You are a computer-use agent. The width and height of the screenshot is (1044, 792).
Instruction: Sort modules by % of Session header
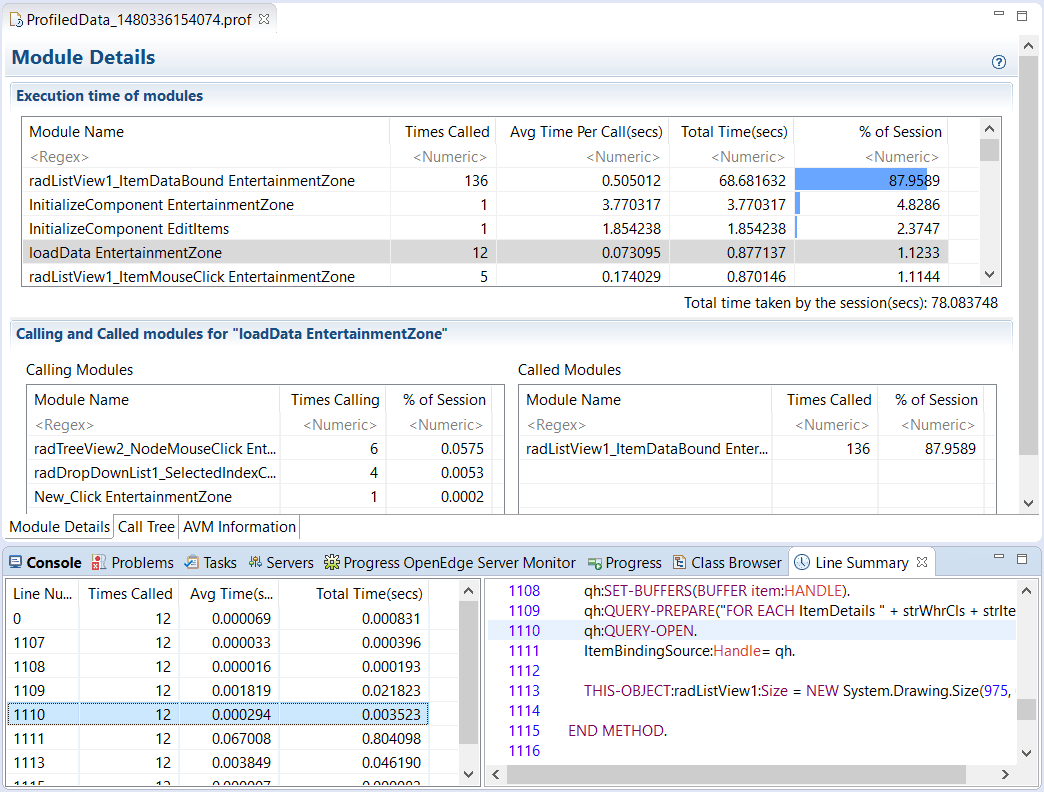coord(870,132)
